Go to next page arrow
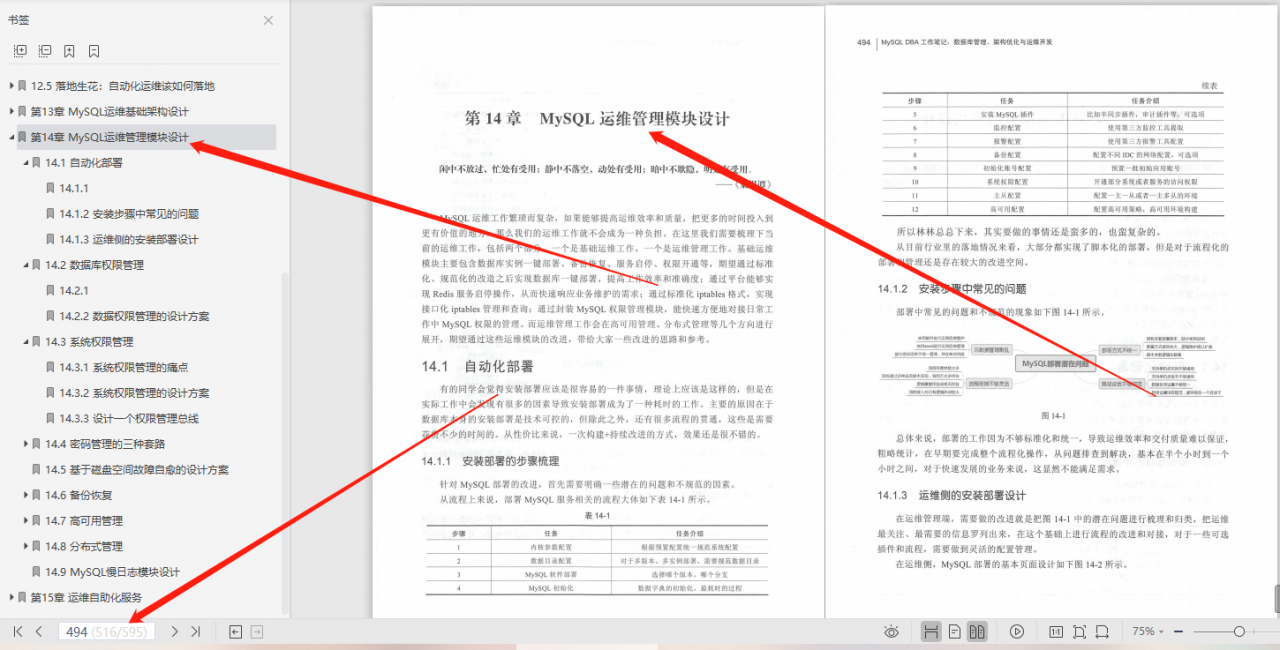Image resolution: width=1280 pixels, height=650 pixels. (x=175, y=631)
